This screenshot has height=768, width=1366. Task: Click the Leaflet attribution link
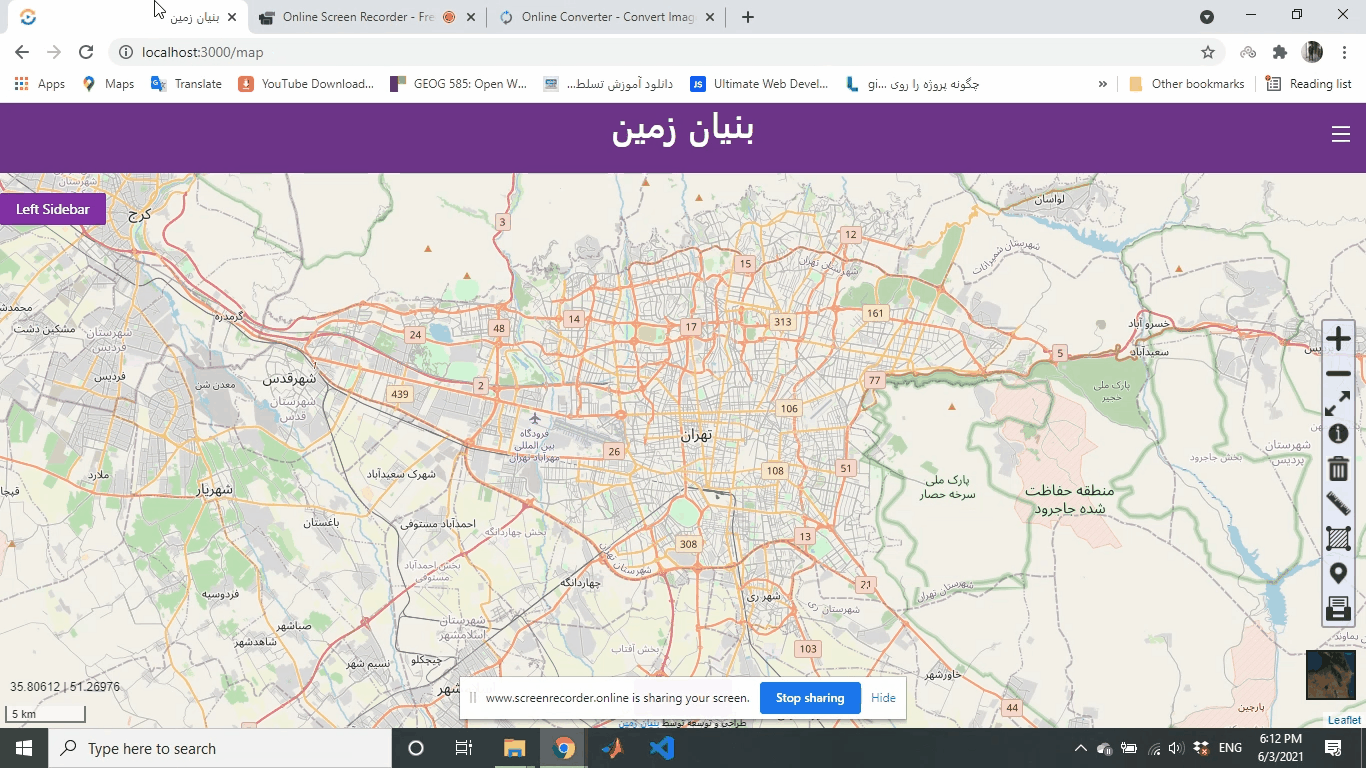[1344, 720]
